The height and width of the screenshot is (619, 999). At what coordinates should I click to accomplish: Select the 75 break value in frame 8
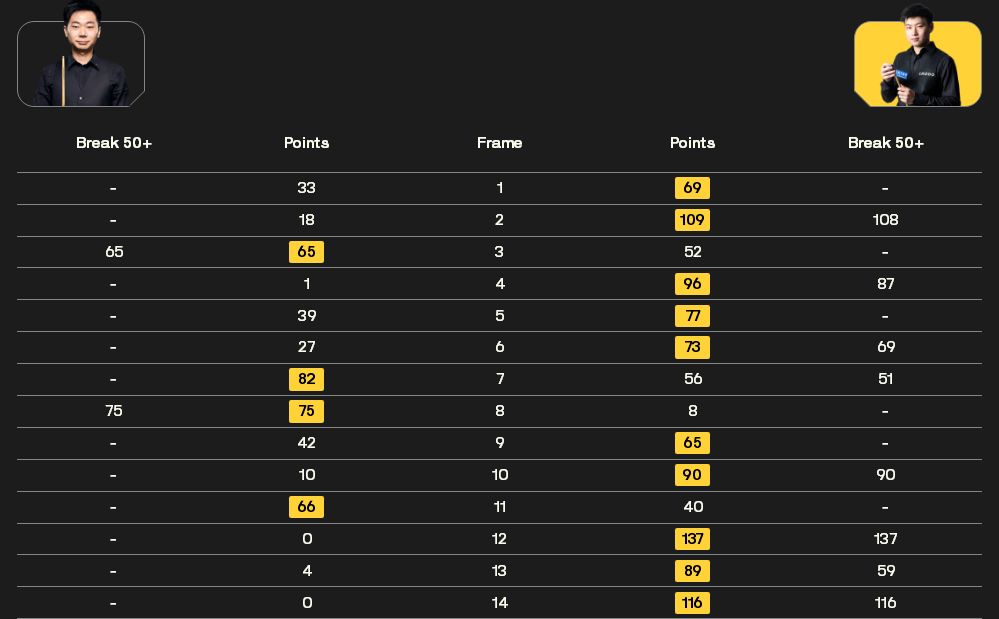[x=114, y=411]
